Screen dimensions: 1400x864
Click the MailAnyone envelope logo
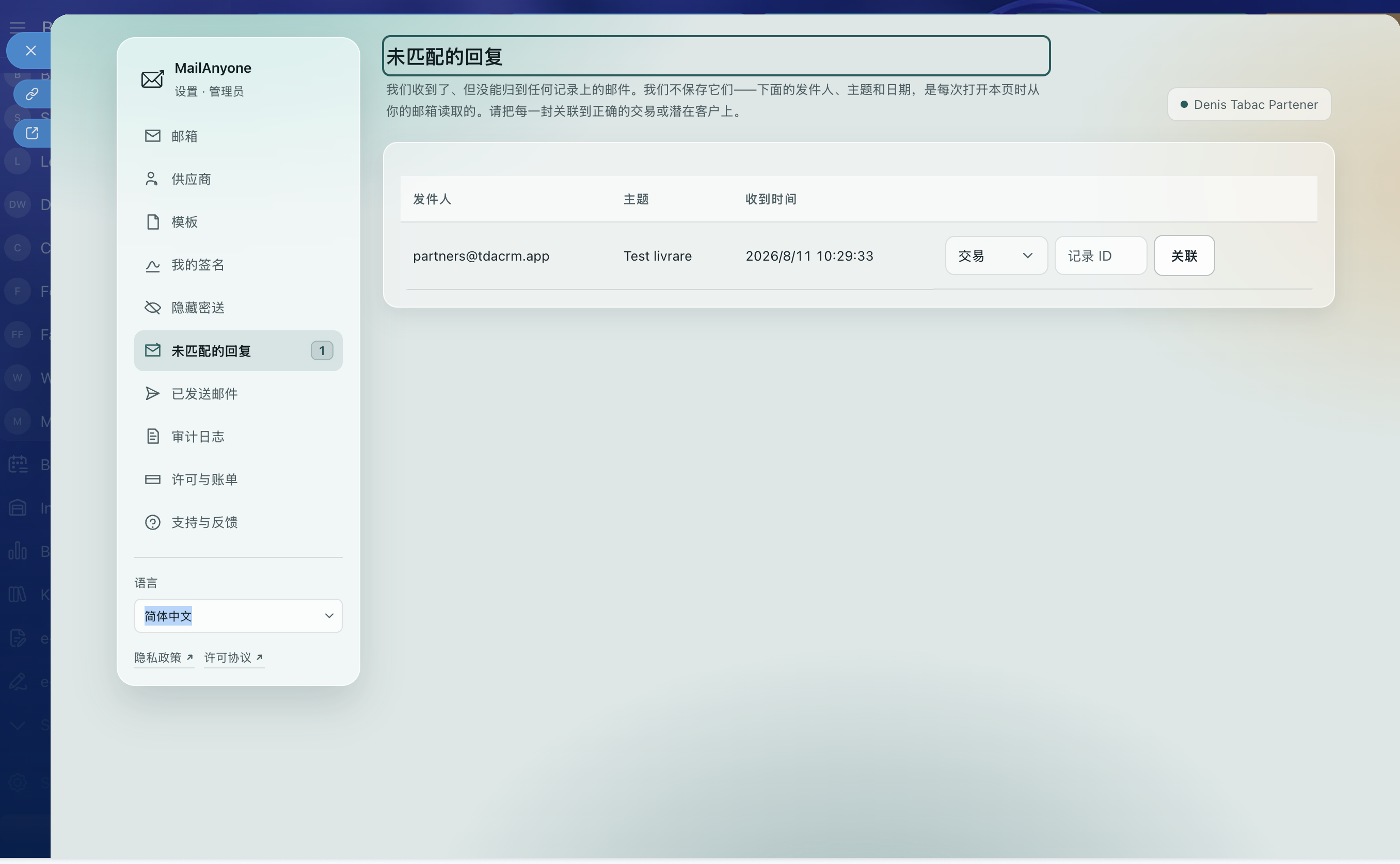click(153, 79)
